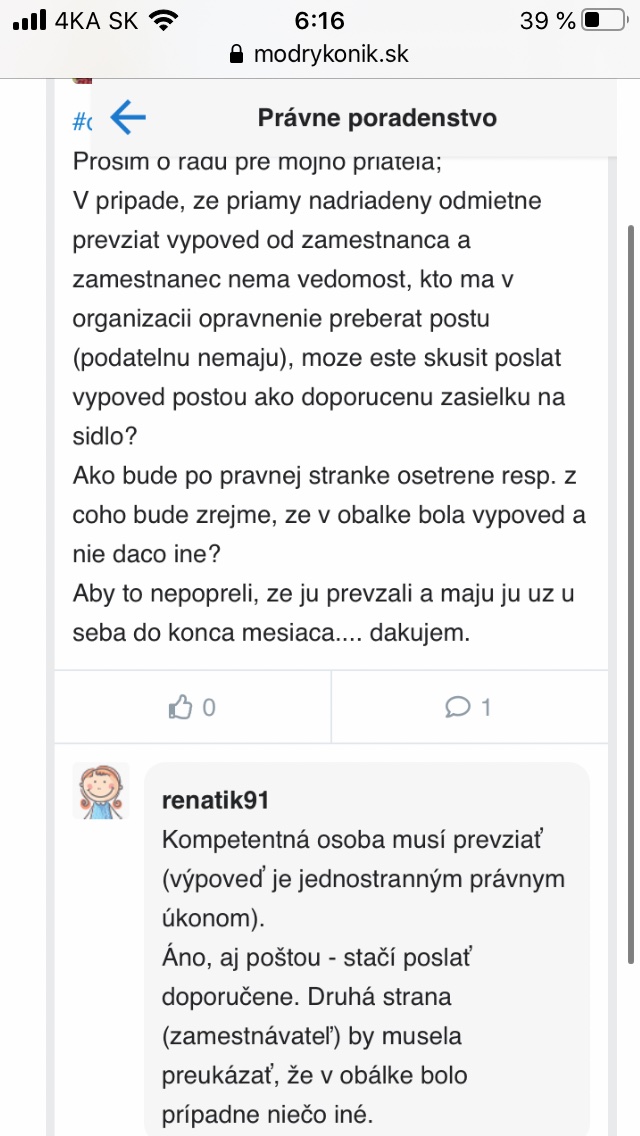Tap the padlock icon in address bar
Viewport: 640px width, 1136px height.
[x=237, y=54]
